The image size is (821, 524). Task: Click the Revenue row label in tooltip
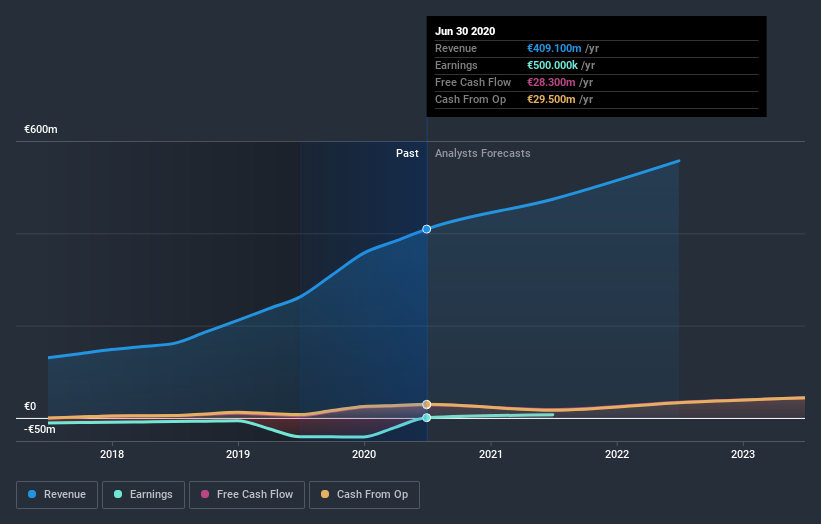coord(456,48)
